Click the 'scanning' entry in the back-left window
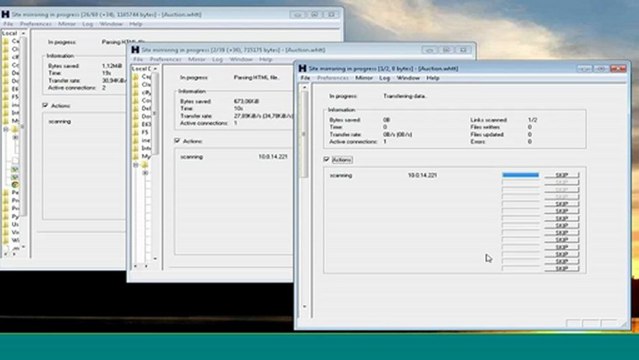 [59, 121]
